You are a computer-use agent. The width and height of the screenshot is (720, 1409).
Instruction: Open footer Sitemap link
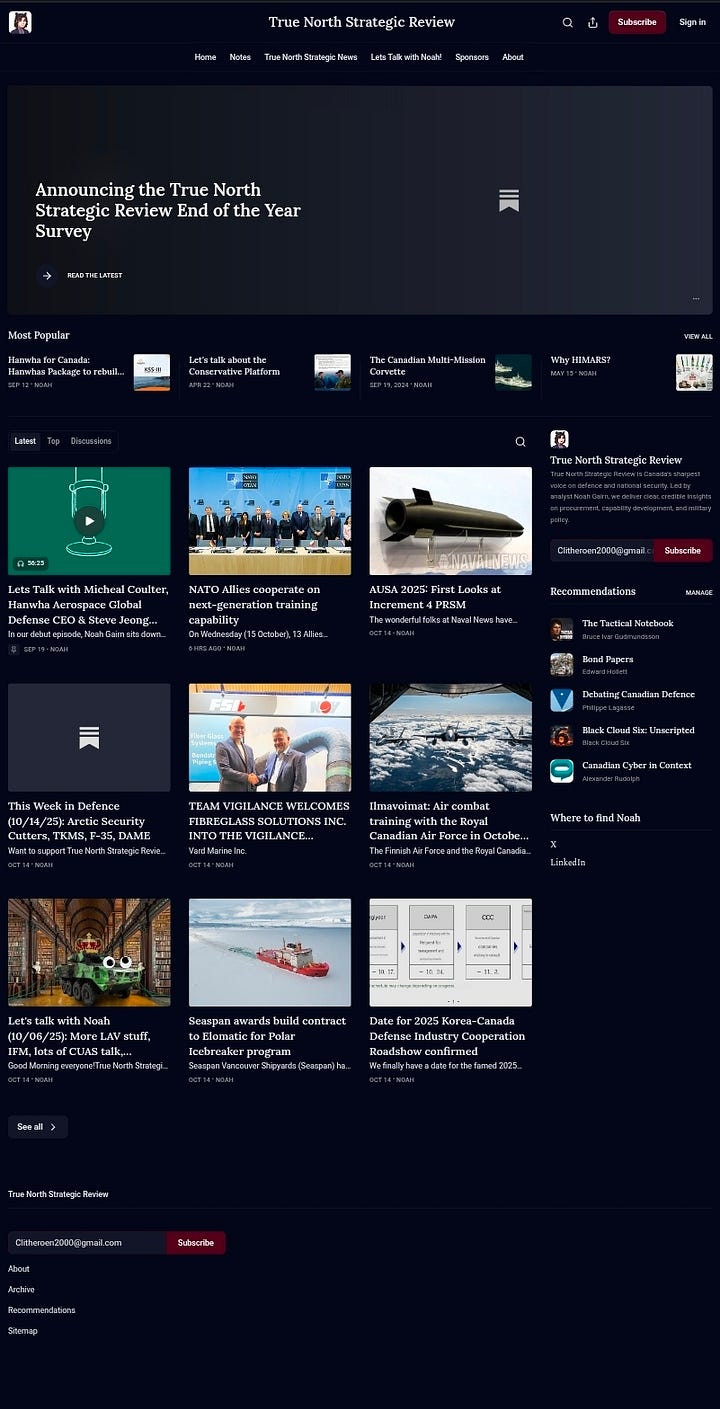pyautogui.click(x=23, y=1331)
